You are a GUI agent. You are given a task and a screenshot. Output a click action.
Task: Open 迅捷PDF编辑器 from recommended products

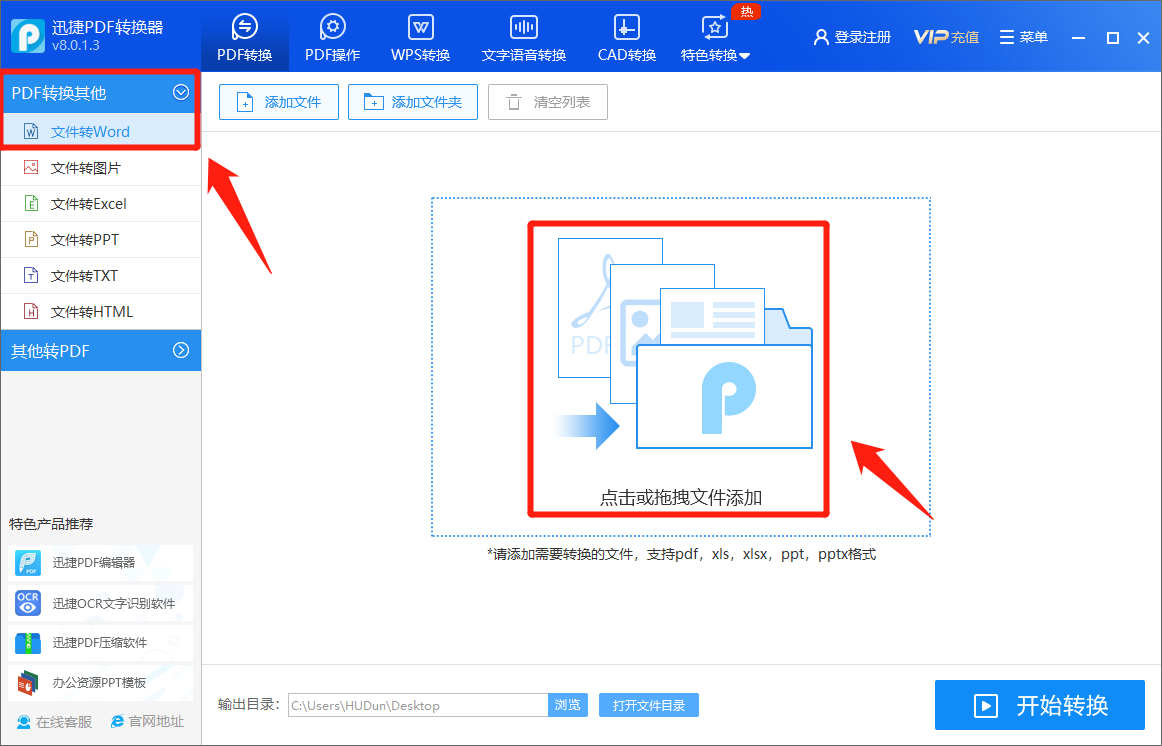[100, 563]
